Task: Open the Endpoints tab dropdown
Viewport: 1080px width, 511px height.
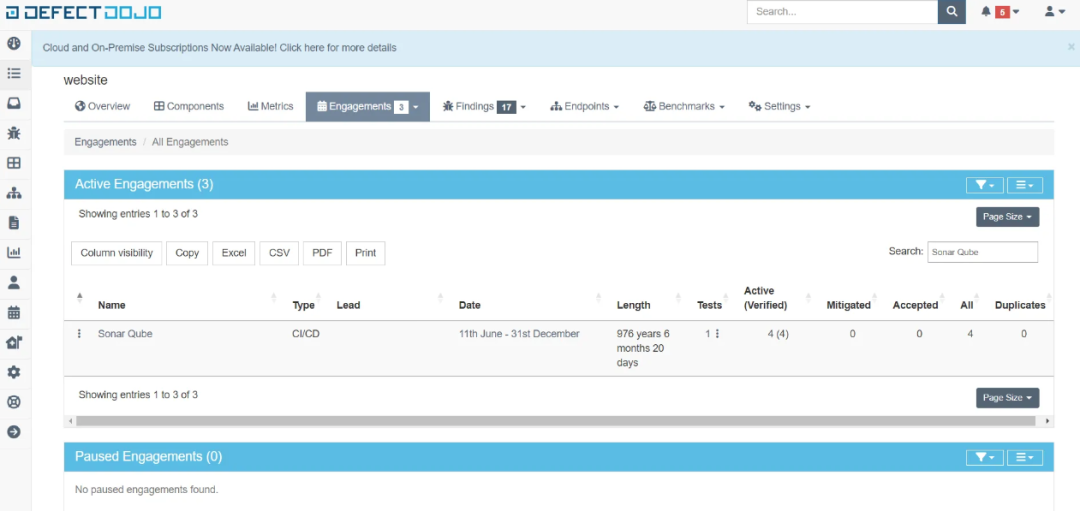Action: 585,107
